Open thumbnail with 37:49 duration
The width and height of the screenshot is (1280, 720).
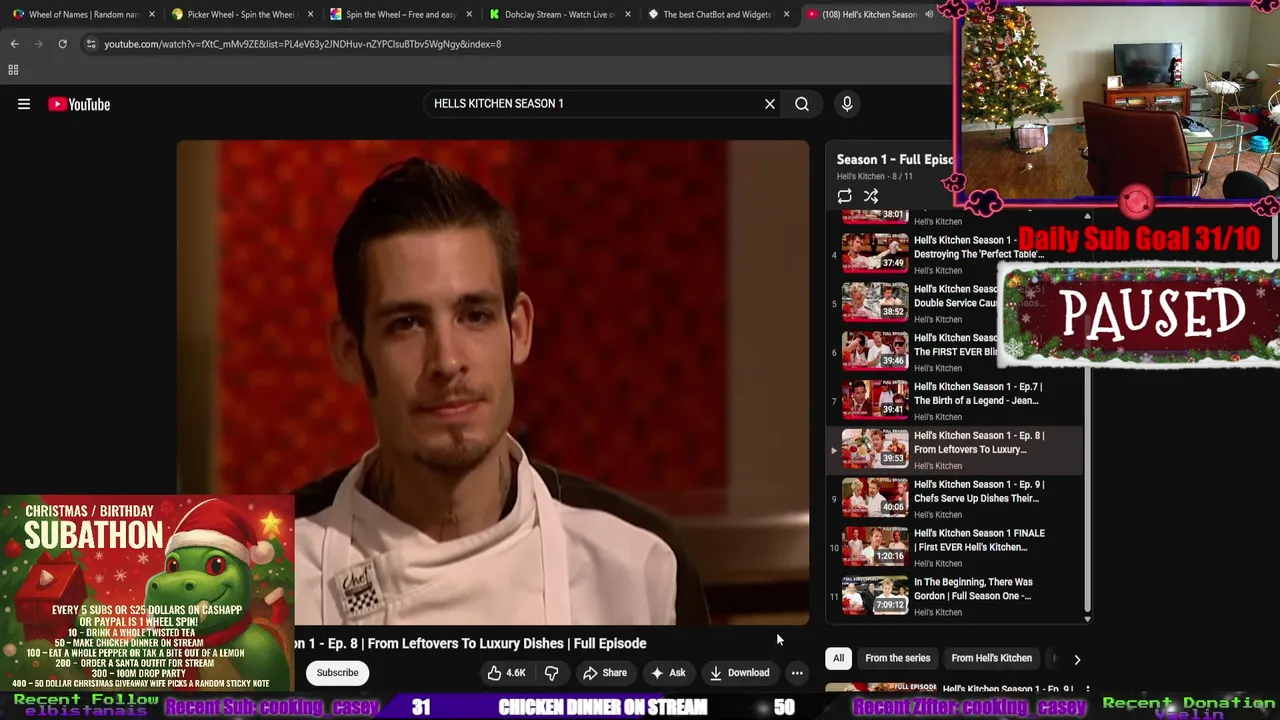875,253
